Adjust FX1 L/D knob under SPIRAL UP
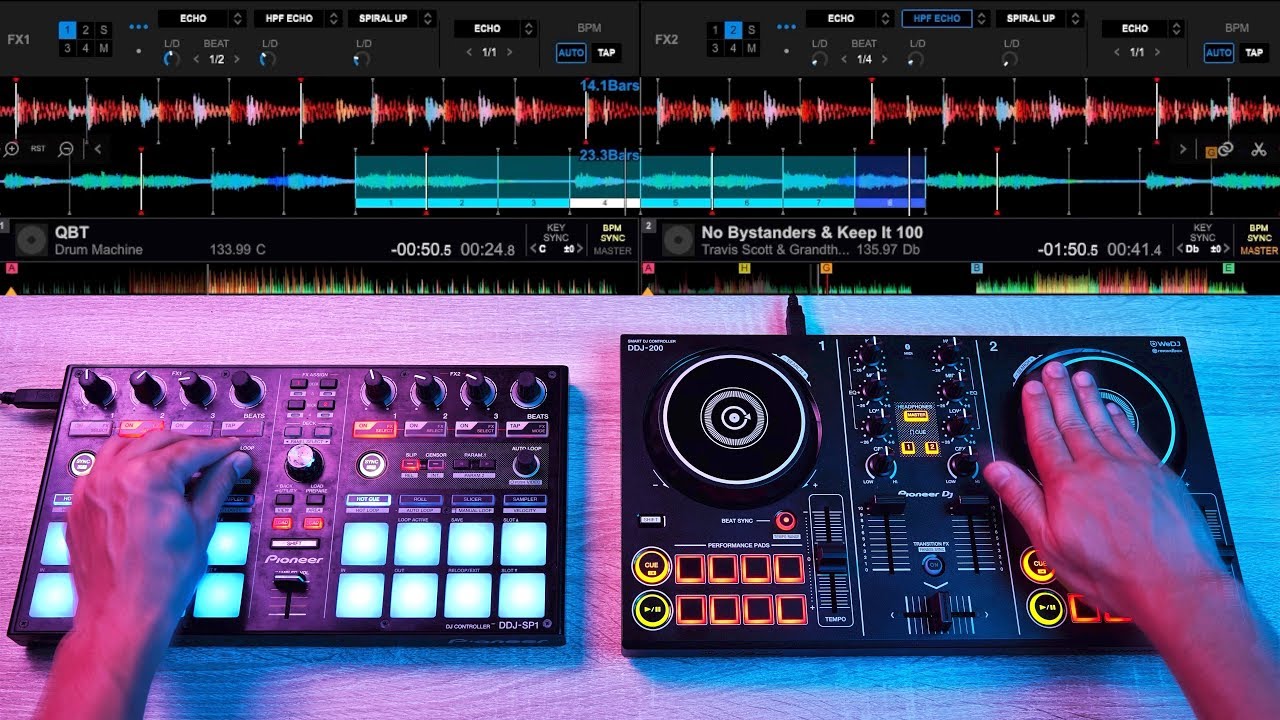Screen dimensions: 1280x720 (x=361, y=60)
